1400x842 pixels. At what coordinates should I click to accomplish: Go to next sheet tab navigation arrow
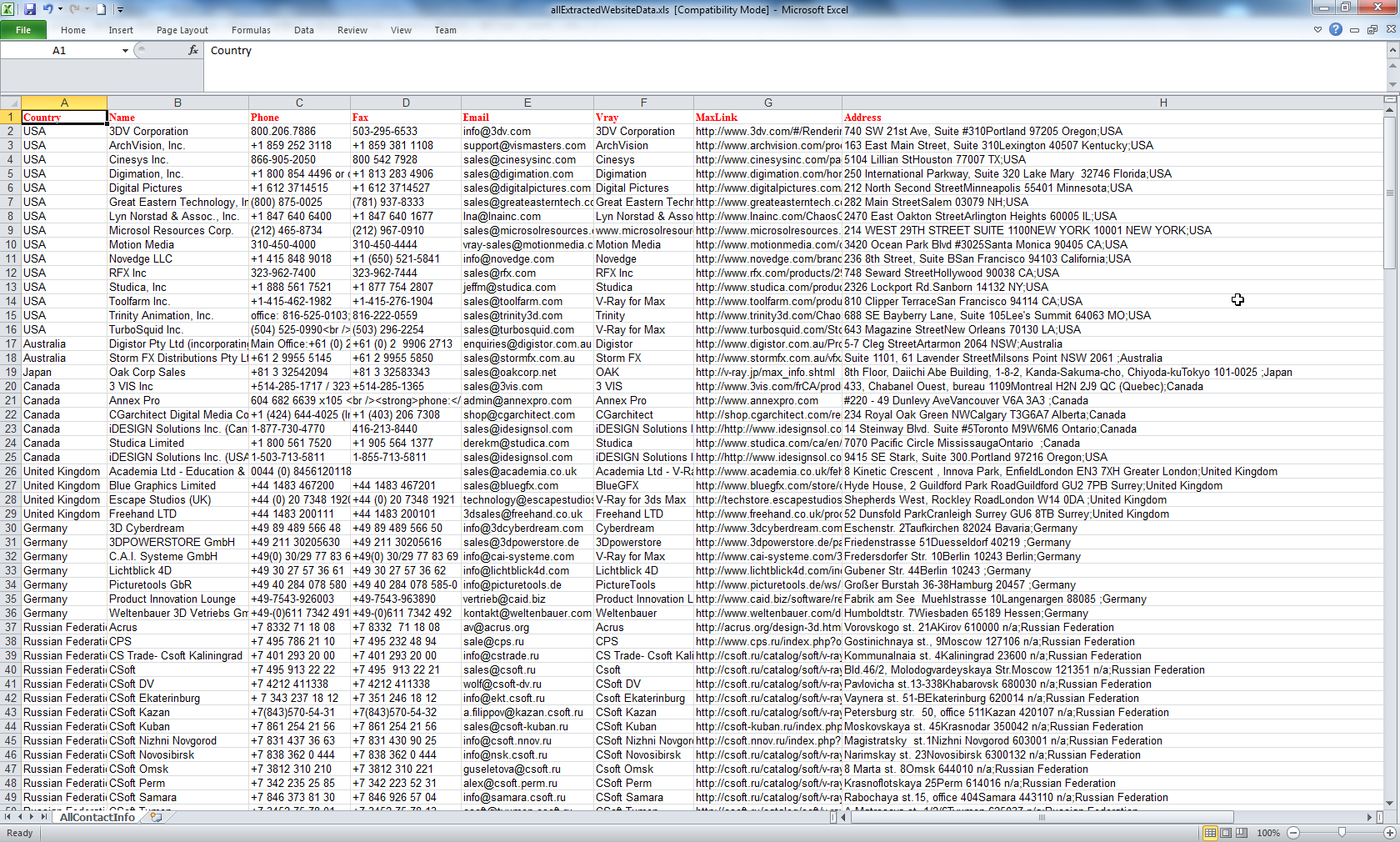coord(32,817)
